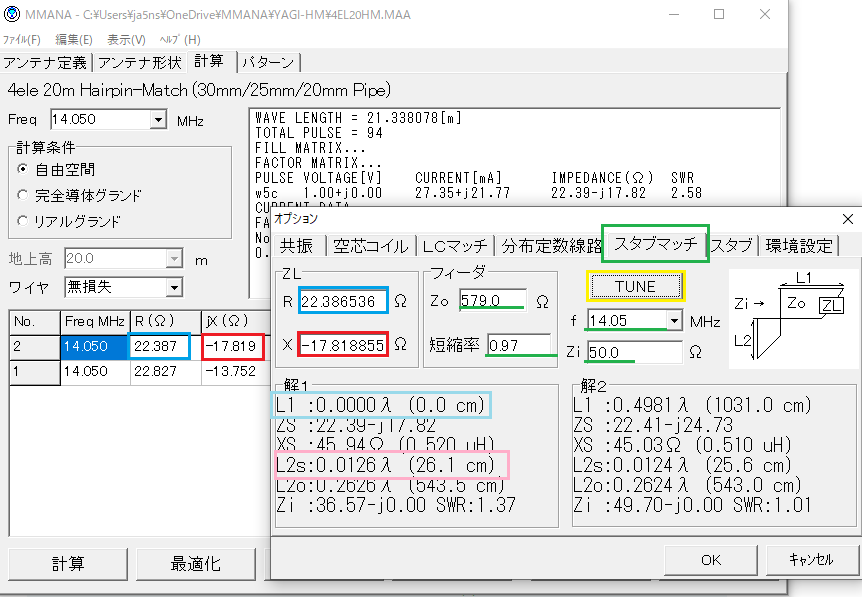Open the f 14.05 MHz dropdown
862x597 pixels.
(x=673, y=321)
